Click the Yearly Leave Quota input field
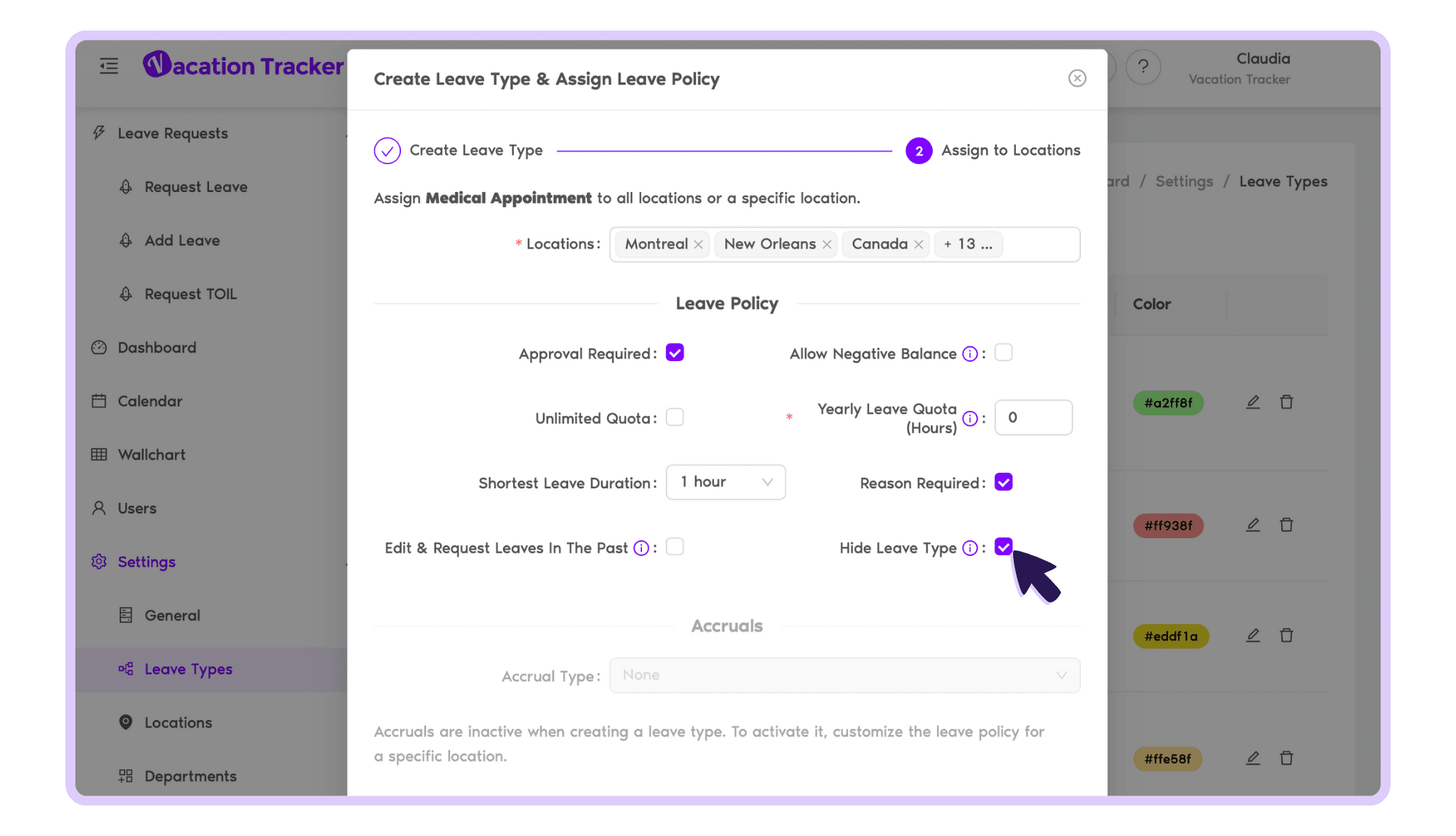This screenshot has height=836, width=1456. 1033,417
